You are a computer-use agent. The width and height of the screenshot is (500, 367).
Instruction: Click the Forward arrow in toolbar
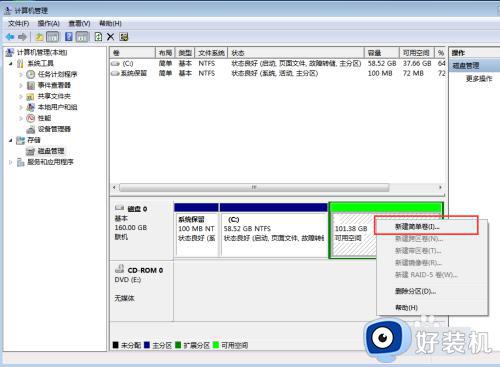coord(22,37)
